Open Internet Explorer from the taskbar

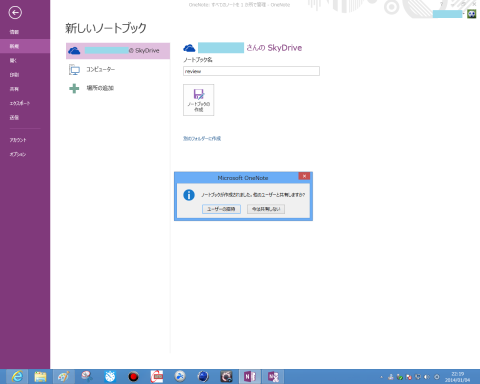(17, 377)
